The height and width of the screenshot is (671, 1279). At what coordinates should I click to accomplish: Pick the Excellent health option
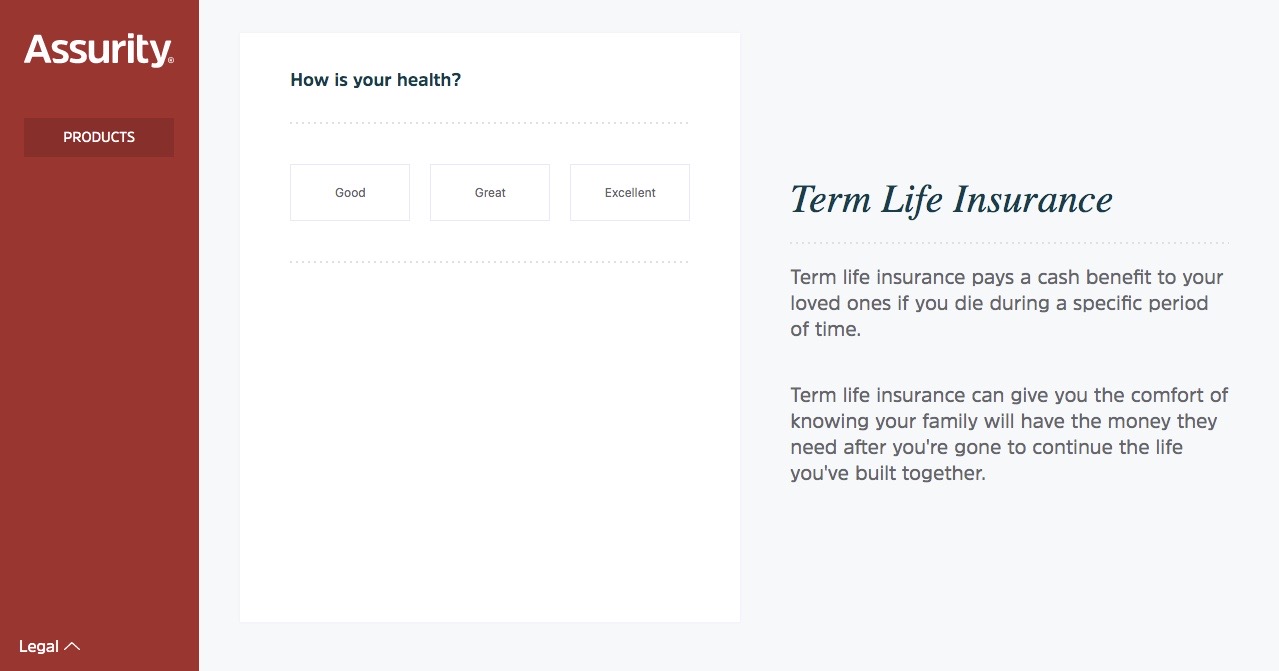[630, 192]
